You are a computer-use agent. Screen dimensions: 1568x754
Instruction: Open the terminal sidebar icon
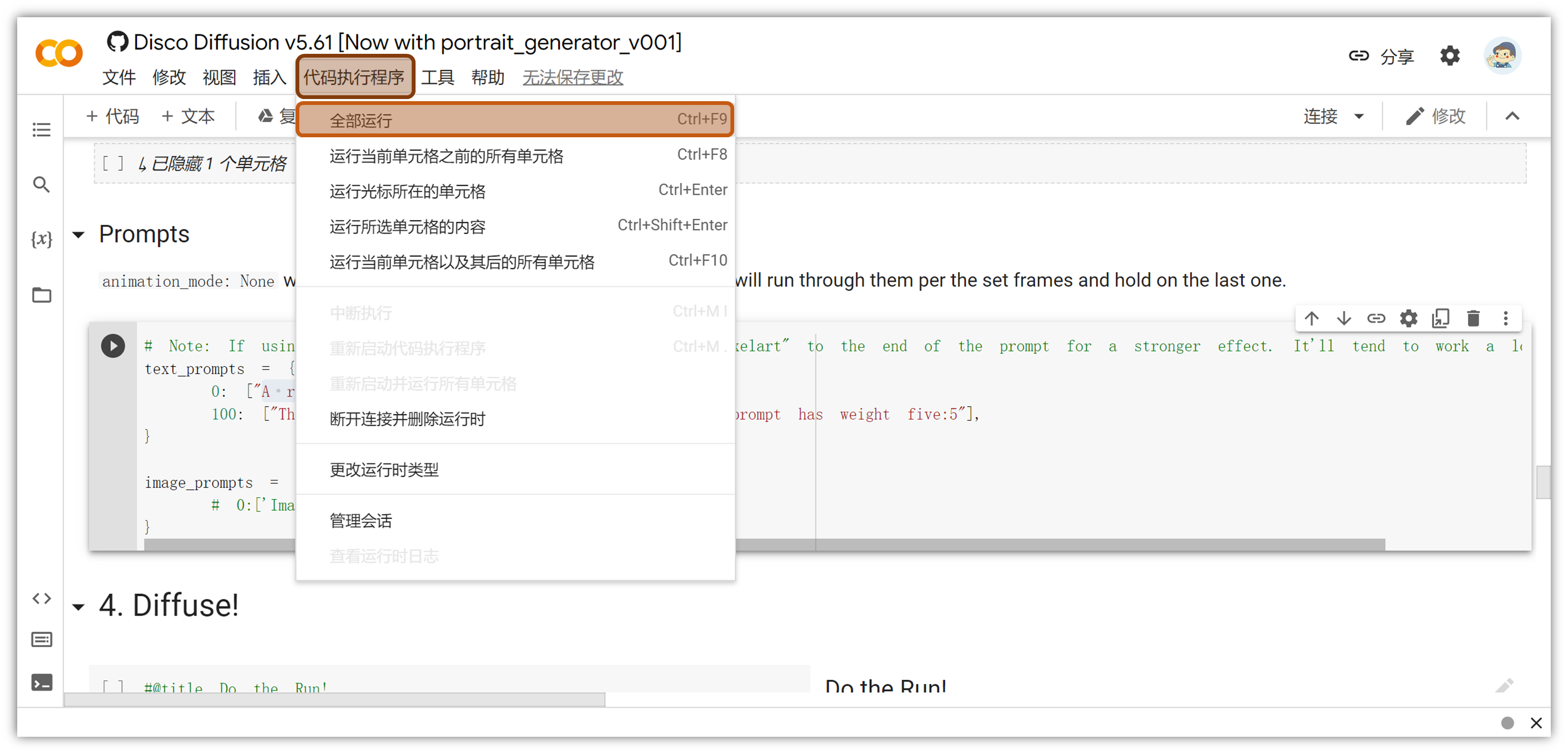[41, 683]
